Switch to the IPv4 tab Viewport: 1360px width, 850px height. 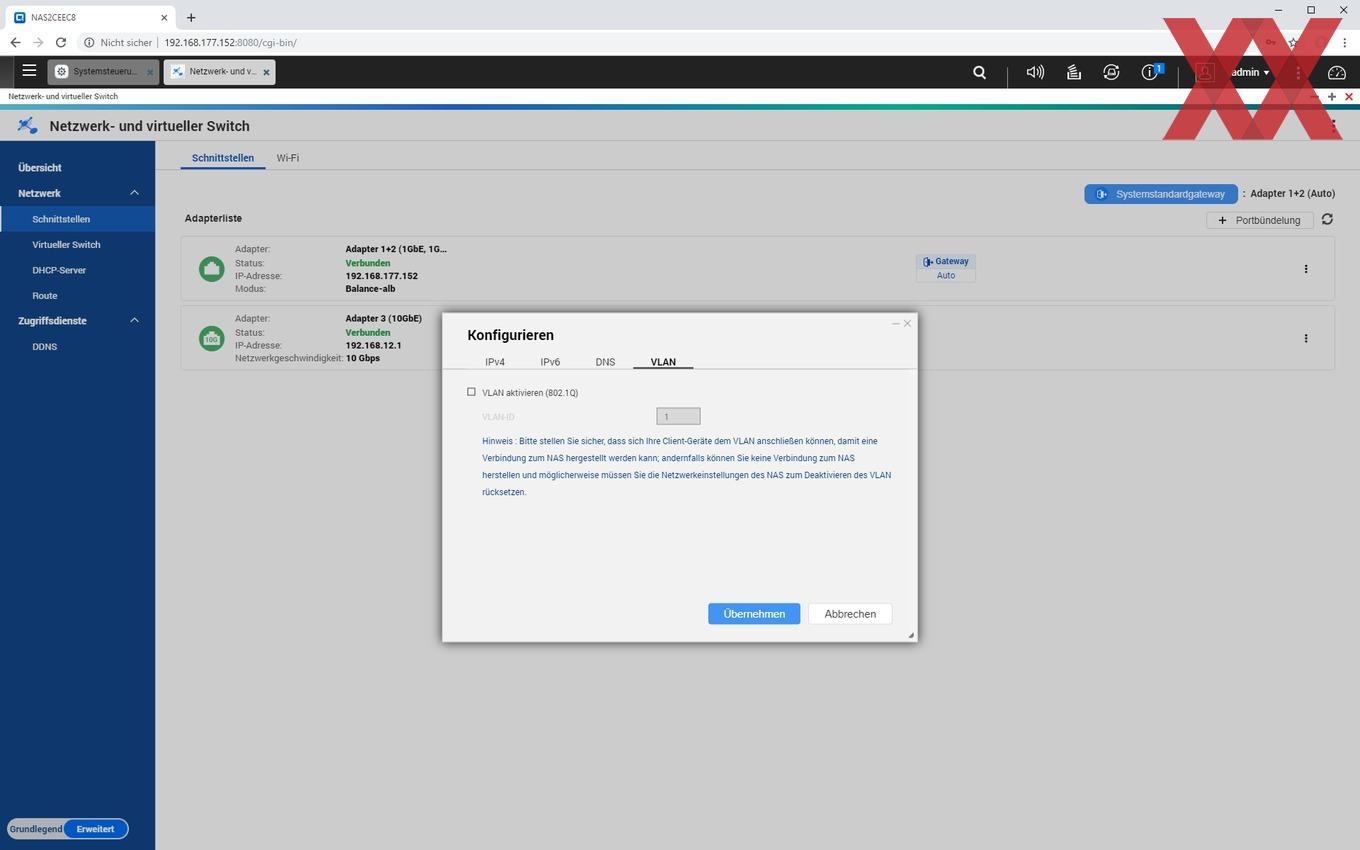click(495, 362)
